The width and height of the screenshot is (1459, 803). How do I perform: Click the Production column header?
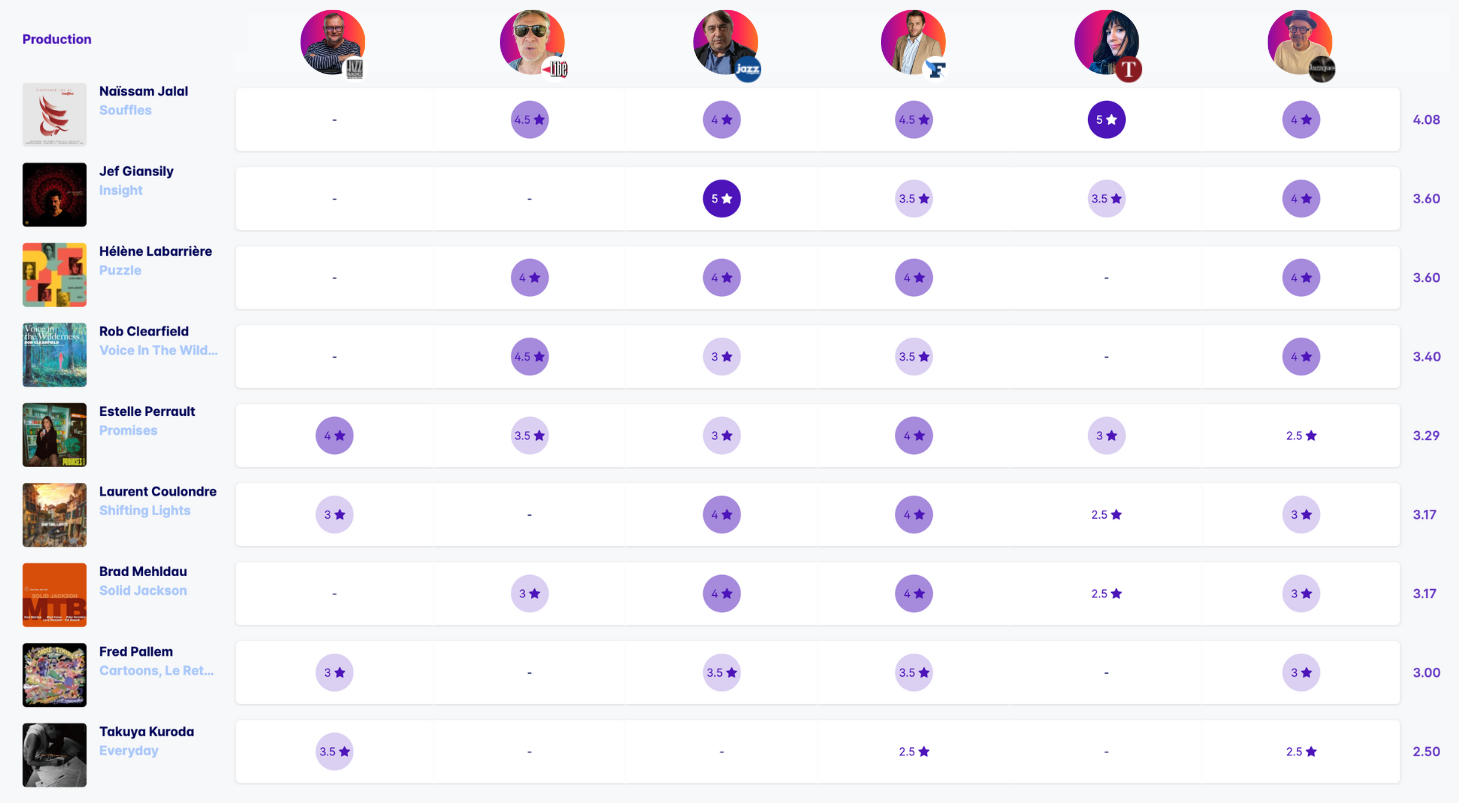point(57,39)
